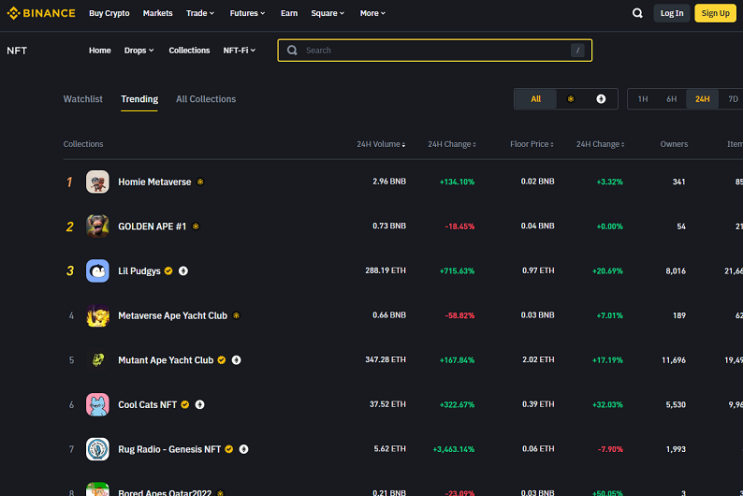The width and height of the screenshot is (743, 496).
Task: Set time range to 1H
Action: 643,99
